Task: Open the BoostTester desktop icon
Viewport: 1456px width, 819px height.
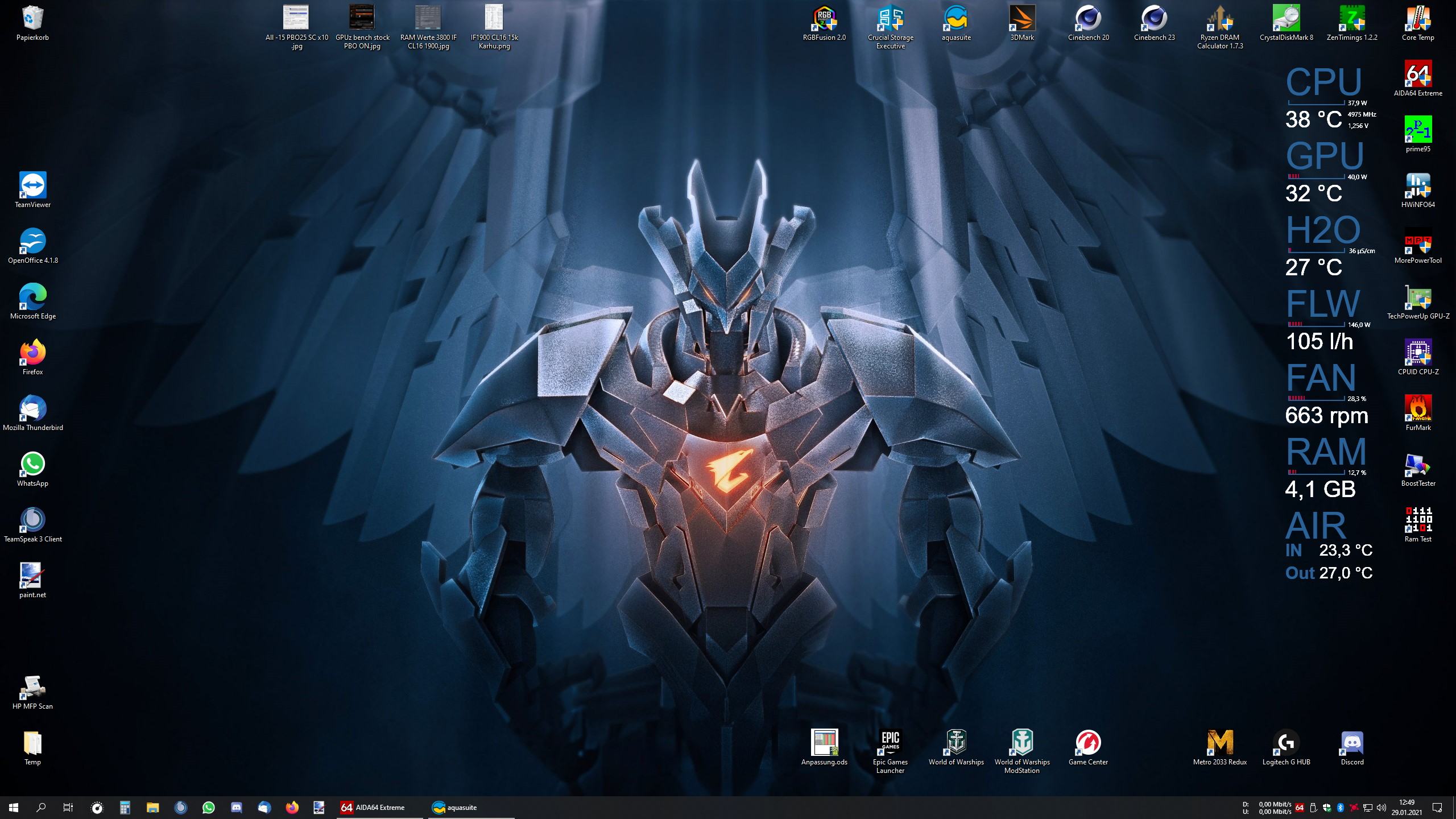Action: [1418, 469]
